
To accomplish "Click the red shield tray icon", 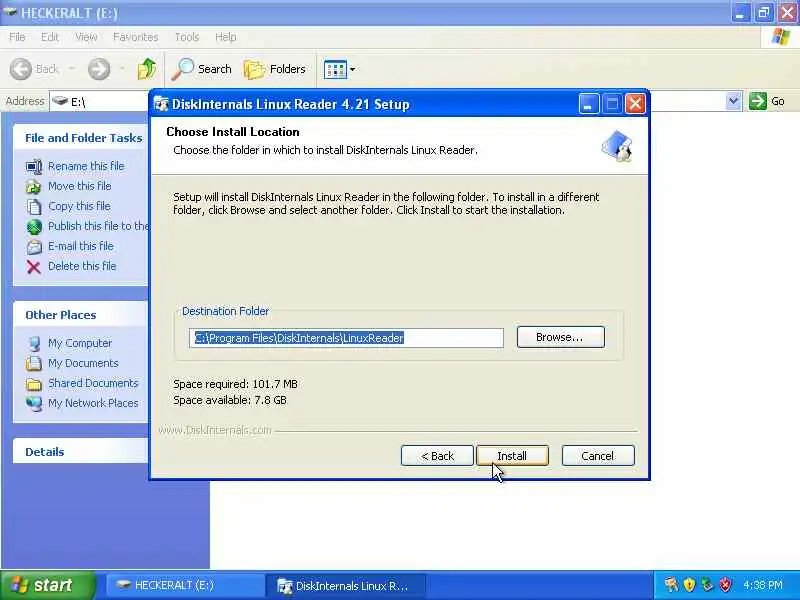I will (724, 585).
